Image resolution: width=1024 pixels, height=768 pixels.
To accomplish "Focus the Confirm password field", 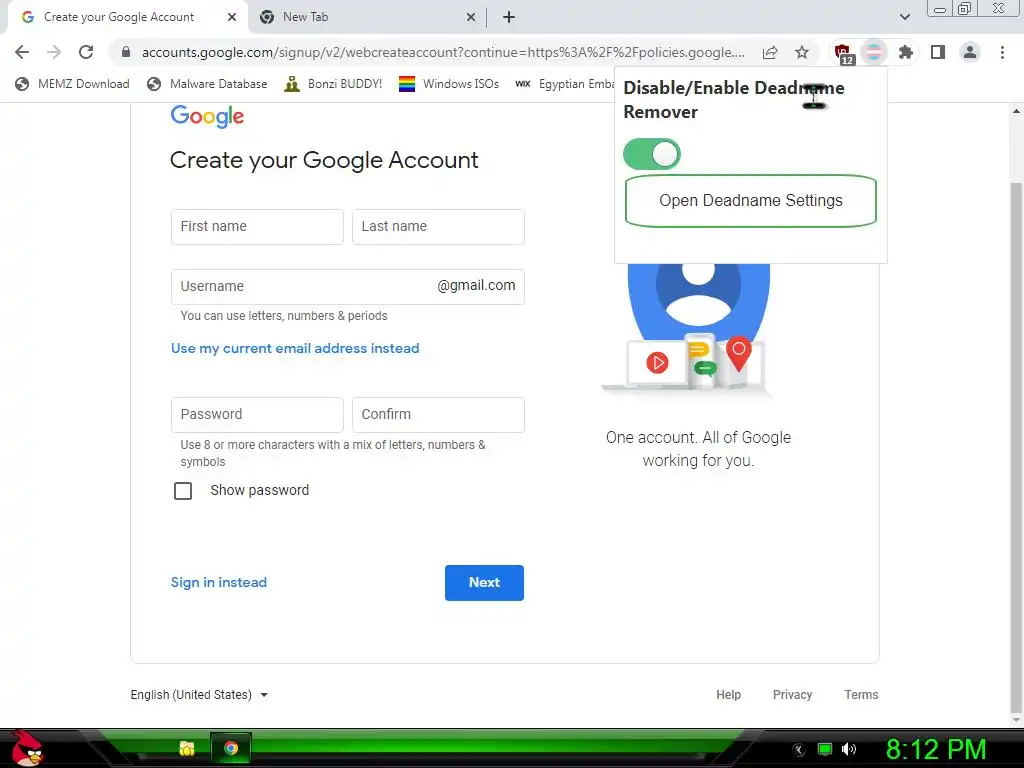I will tap(438, 415).
